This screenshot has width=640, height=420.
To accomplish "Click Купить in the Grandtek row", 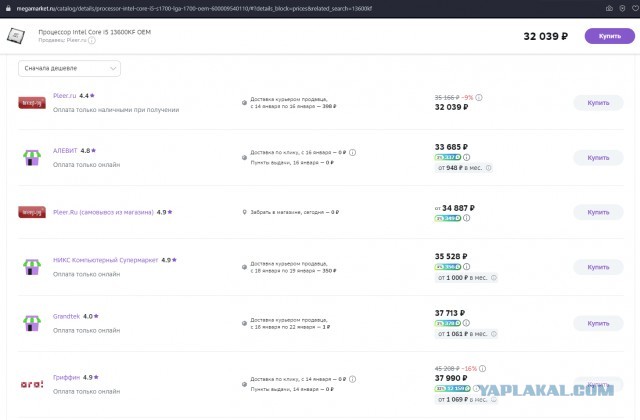I will pos(598,323).
